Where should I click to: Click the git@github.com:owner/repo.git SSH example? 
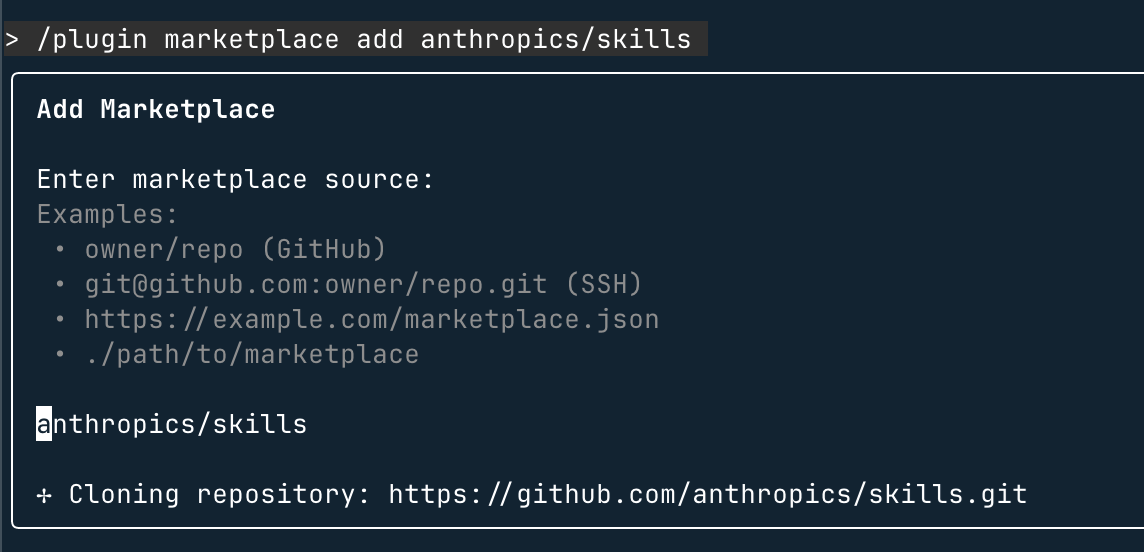click(x=363, y=284)
